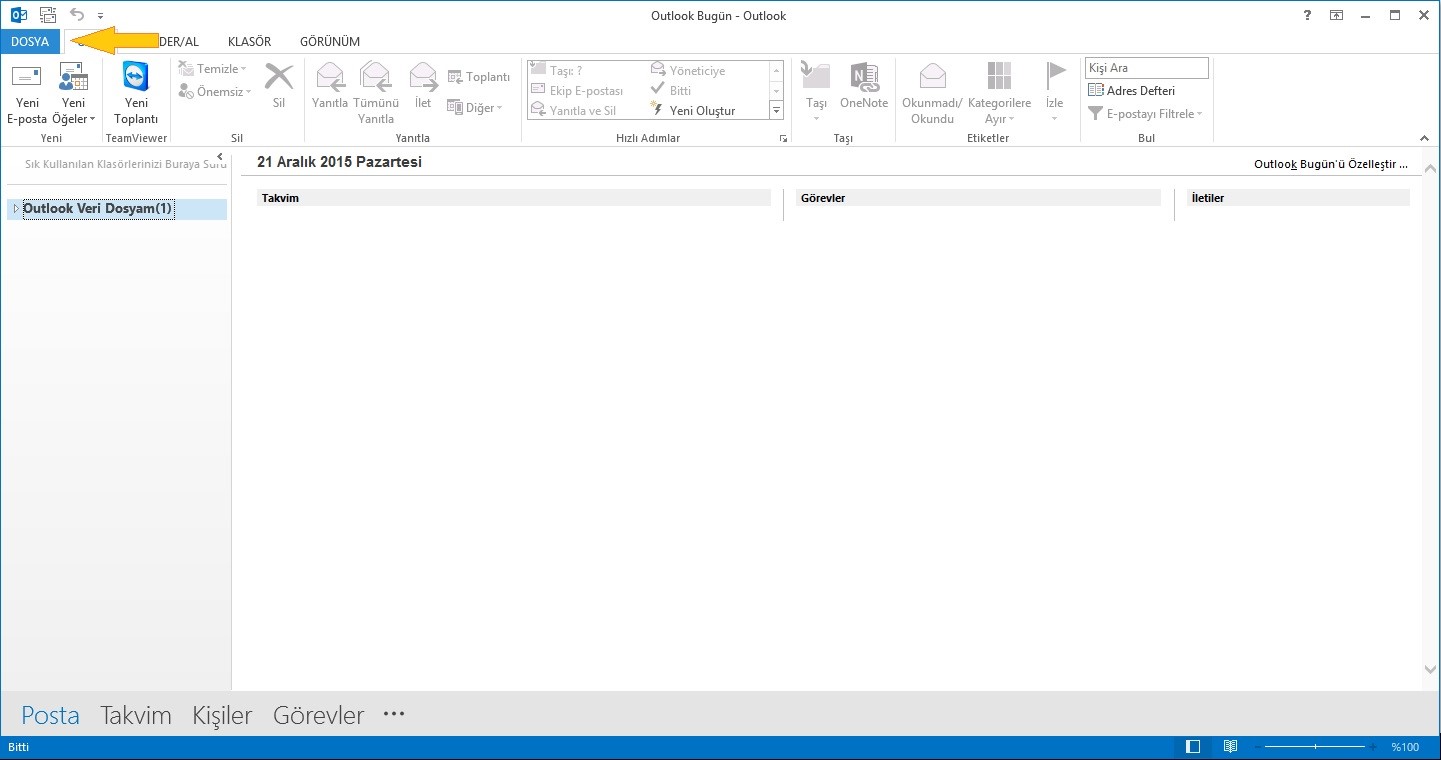The image size is (1441, 760).
Task: Open the Temizle dropdown
Action: coord(212,69)
